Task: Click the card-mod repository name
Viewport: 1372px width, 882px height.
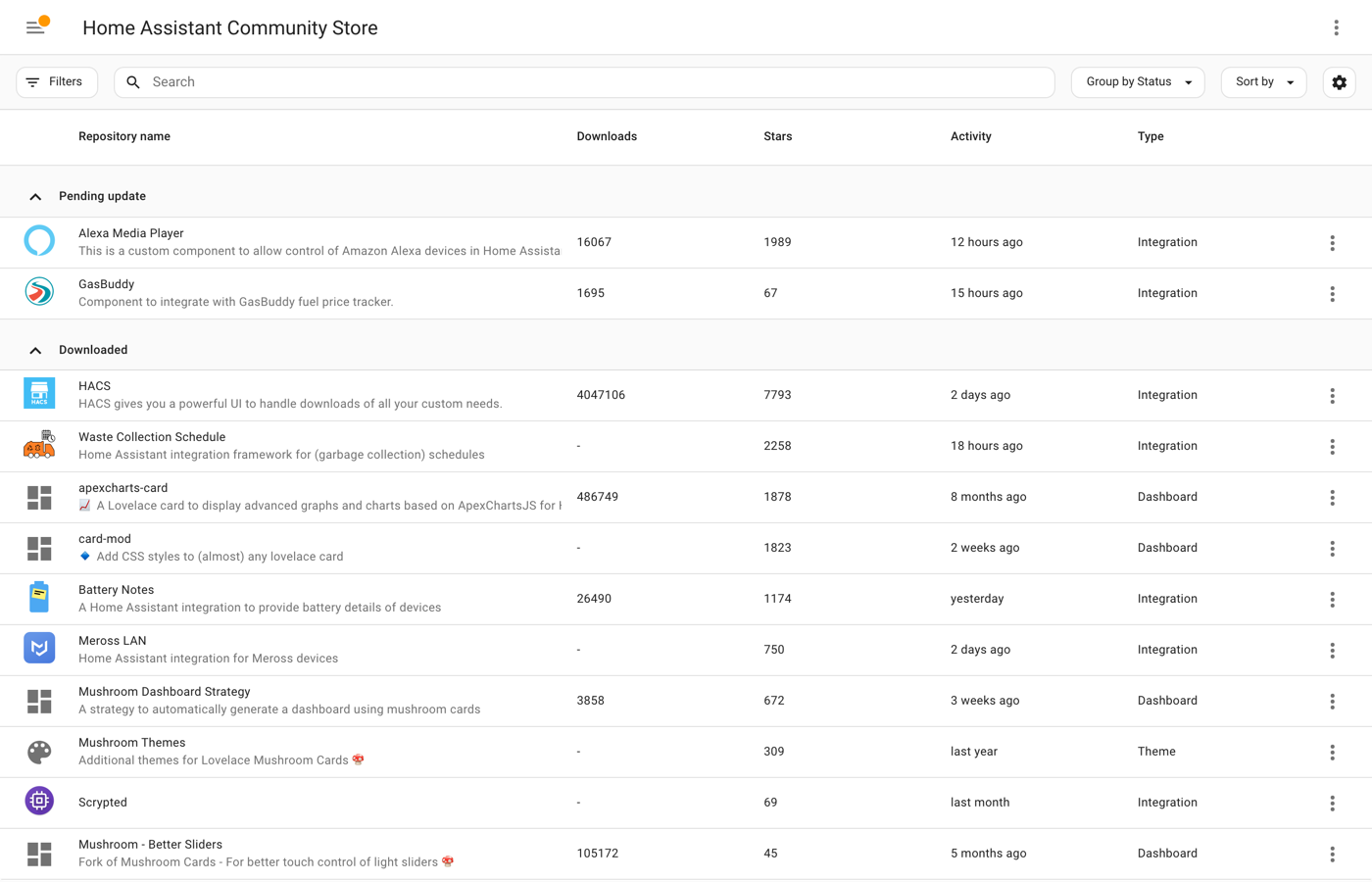Action: click(105, 539)
